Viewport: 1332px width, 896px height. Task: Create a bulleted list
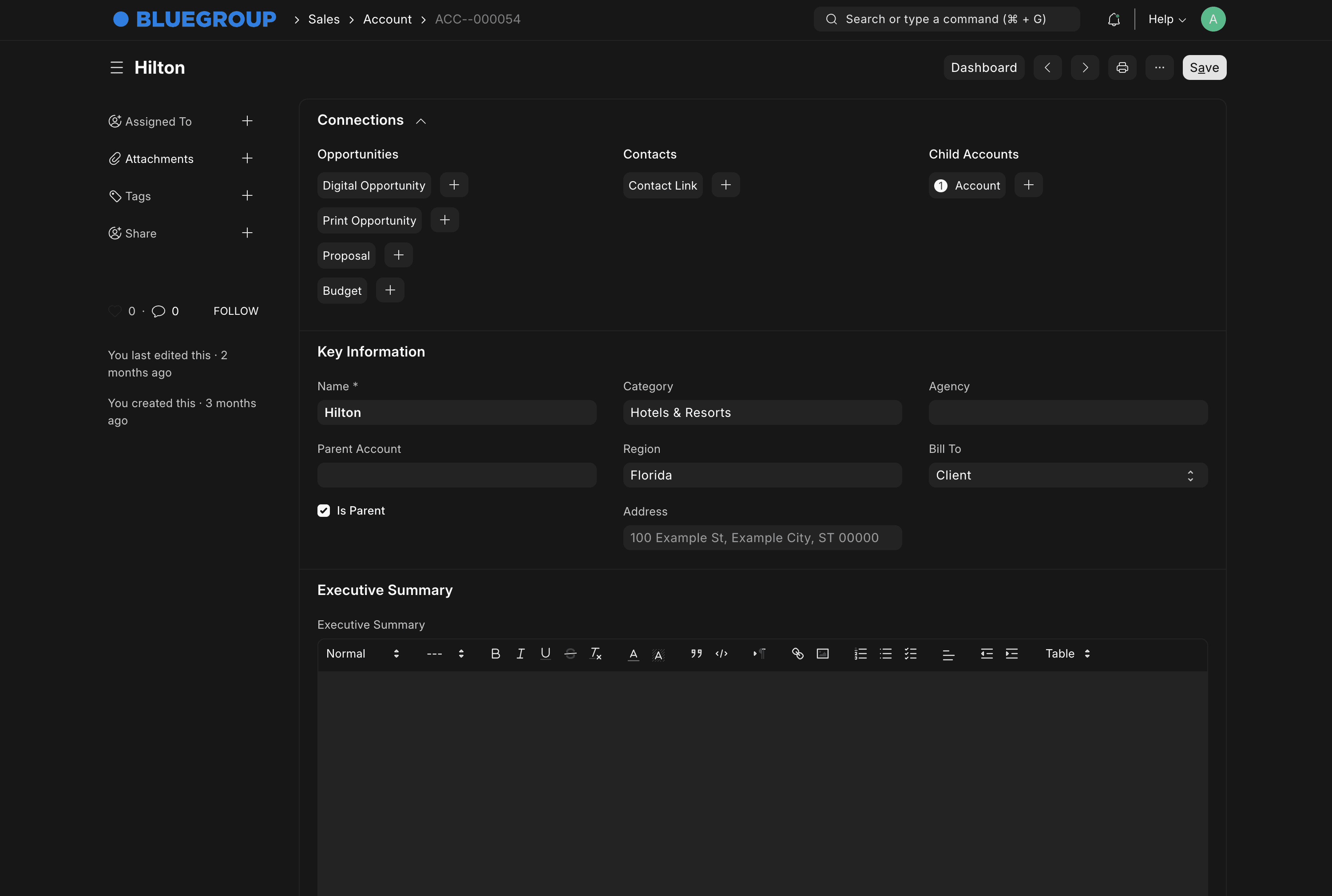tap(886, 654)
